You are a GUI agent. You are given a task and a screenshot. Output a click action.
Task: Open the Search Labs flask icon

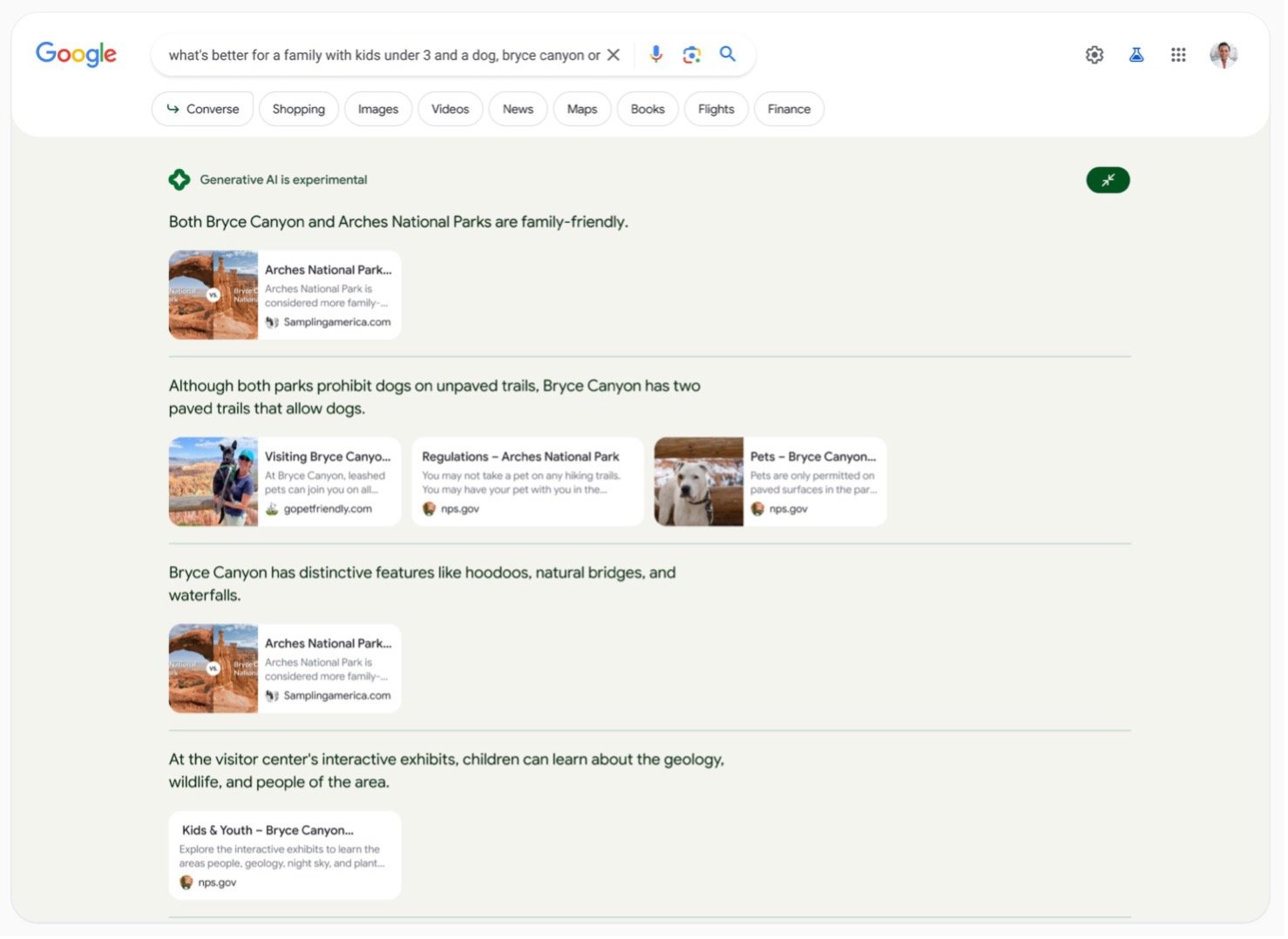[x=1136, y=54]
